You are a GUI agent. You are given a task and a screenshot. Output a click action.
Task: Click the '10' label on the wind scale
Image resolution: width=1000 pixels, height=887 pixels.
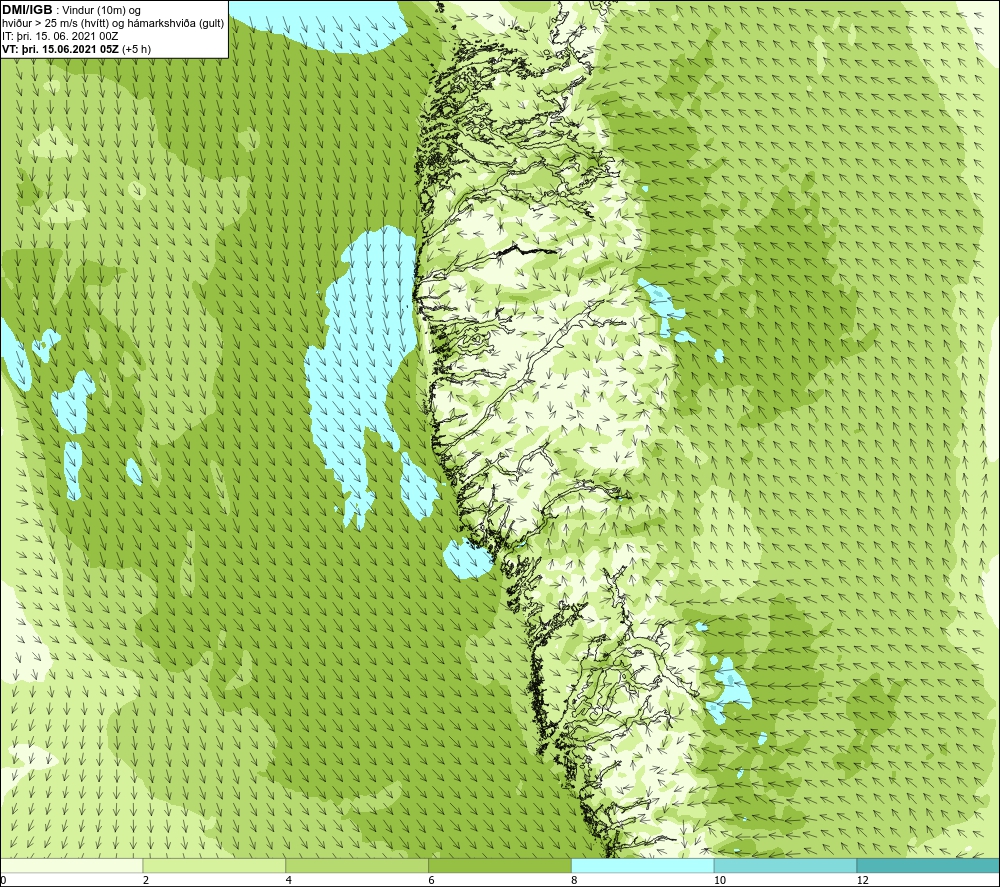719,880
